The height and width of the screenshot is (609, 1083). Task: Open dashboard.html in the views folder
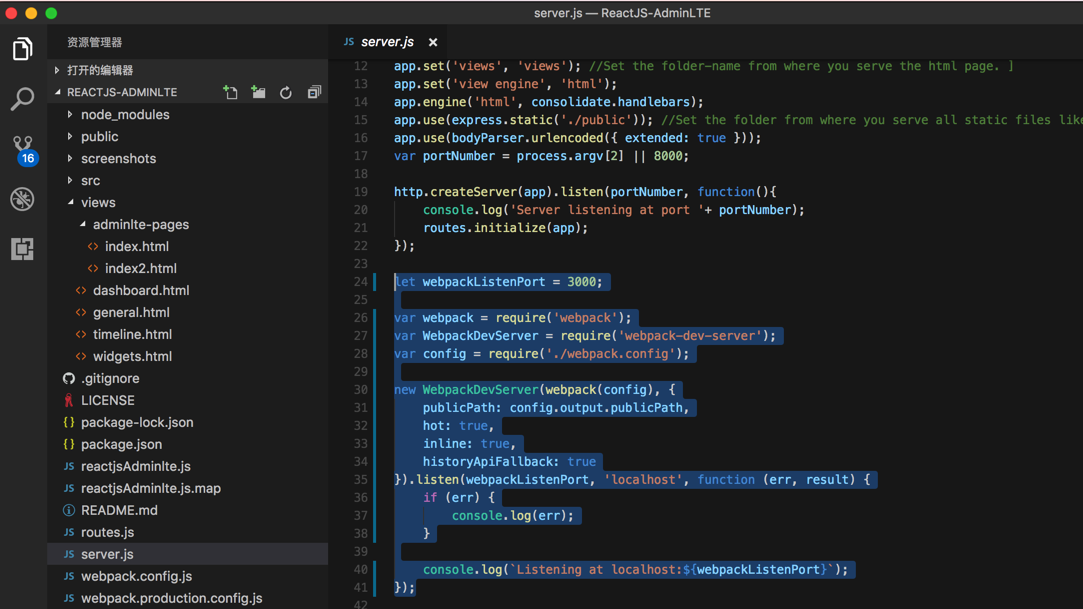(x=140, y=290)
